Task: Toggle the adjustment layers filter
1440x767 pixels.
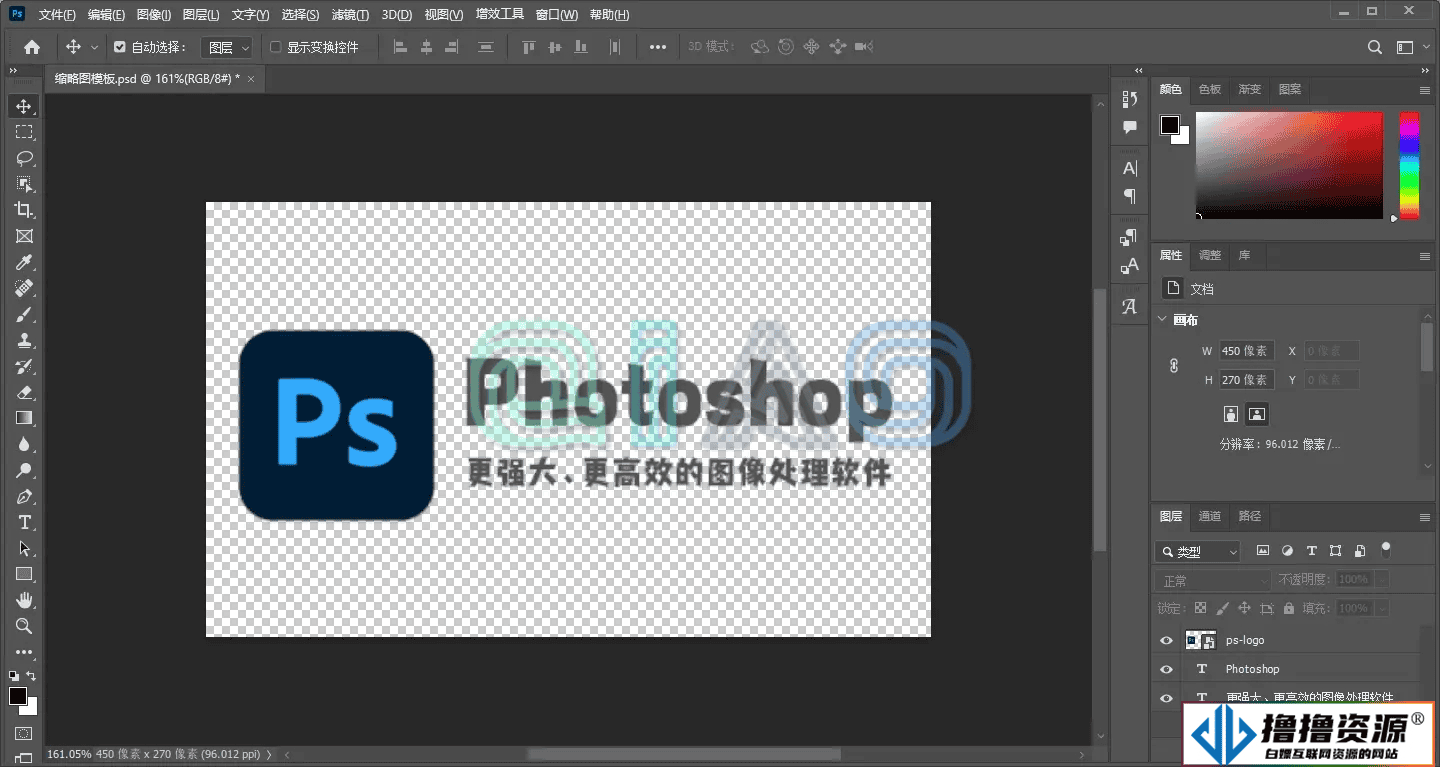Action: click(x=1287, y=551)
